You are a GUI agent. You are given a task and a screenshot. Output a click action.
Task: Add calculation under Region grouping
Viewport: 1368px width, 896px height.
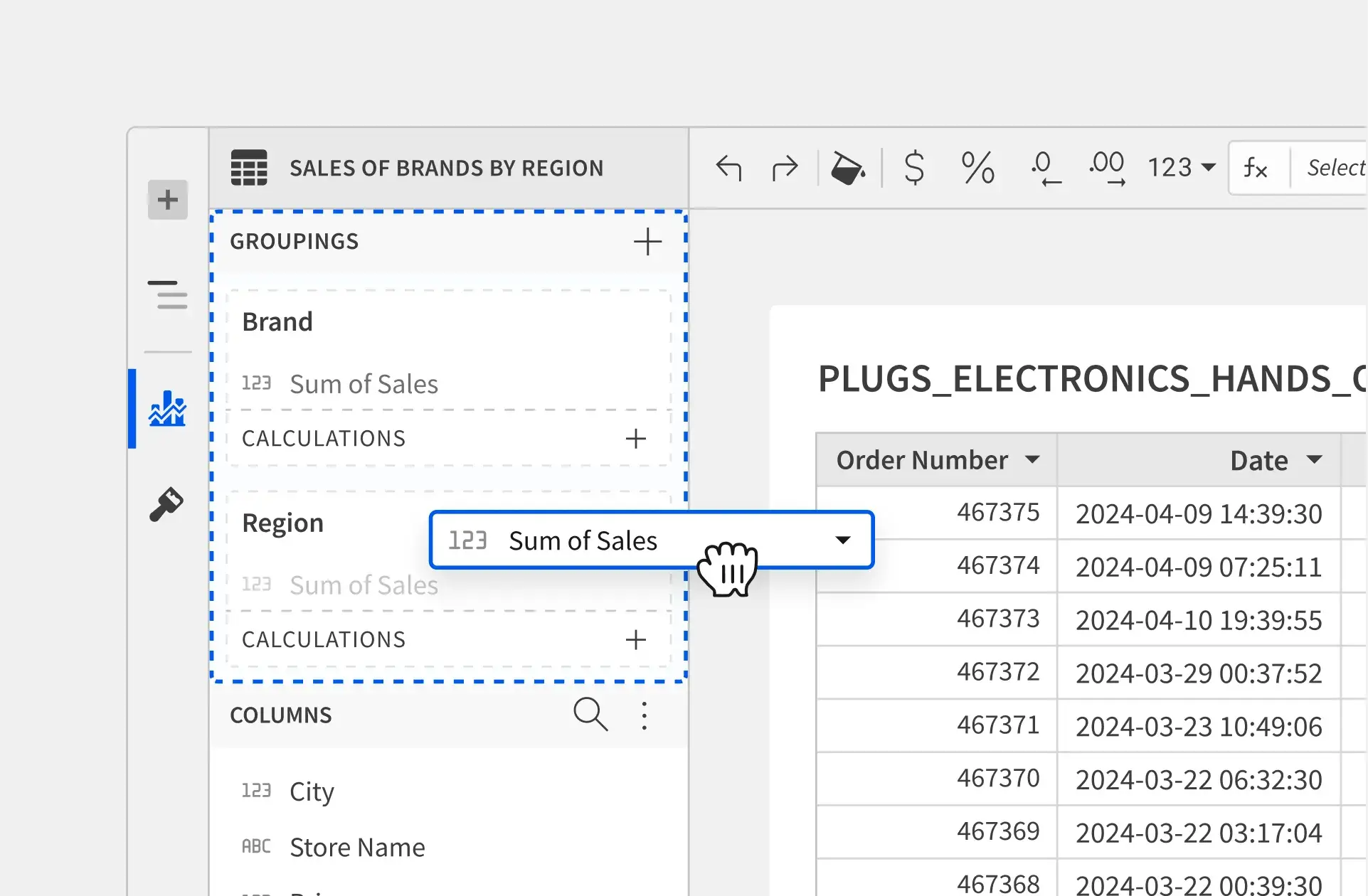coord(635,640)
